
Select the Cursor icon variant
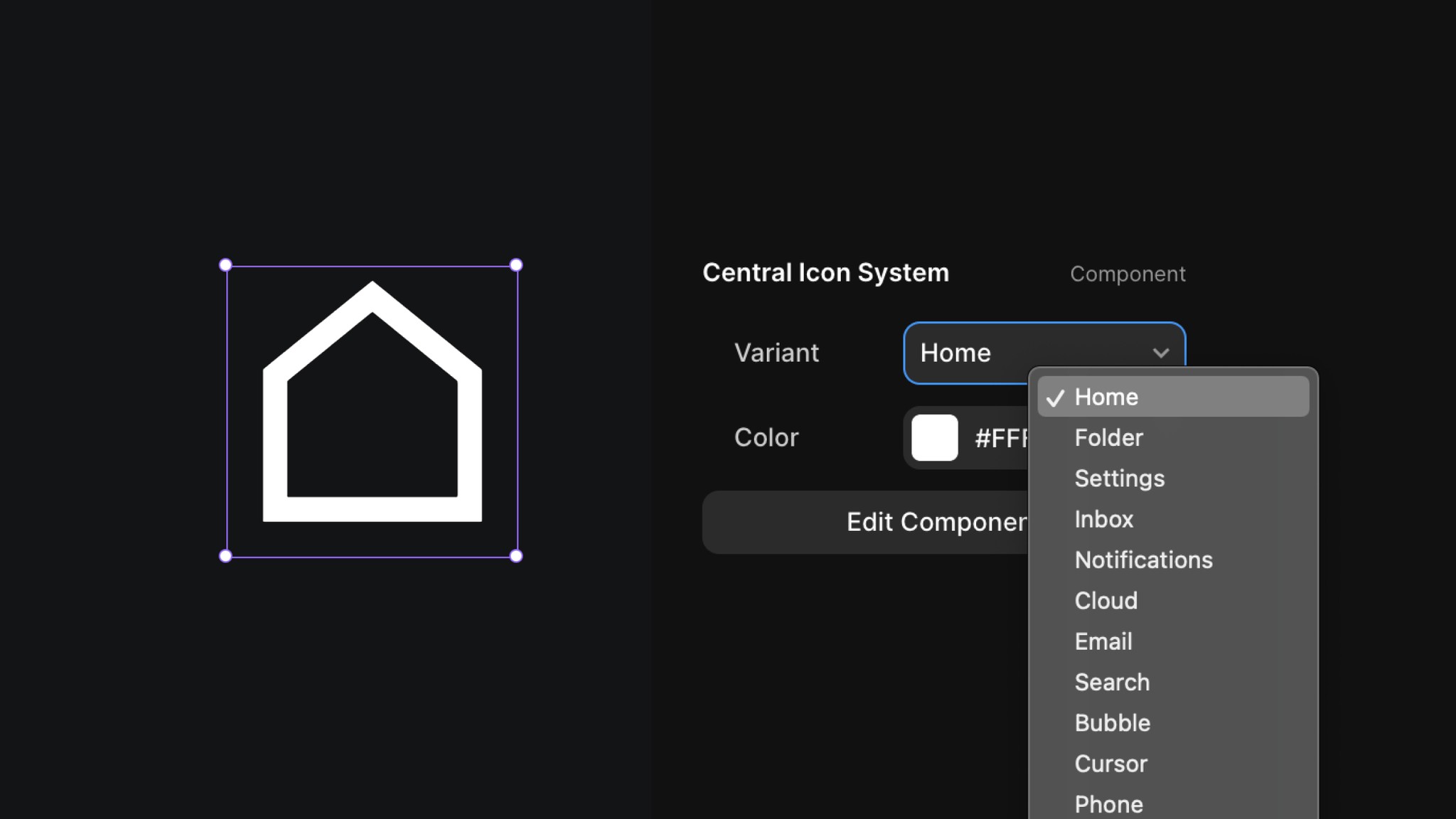point(1110,764)
